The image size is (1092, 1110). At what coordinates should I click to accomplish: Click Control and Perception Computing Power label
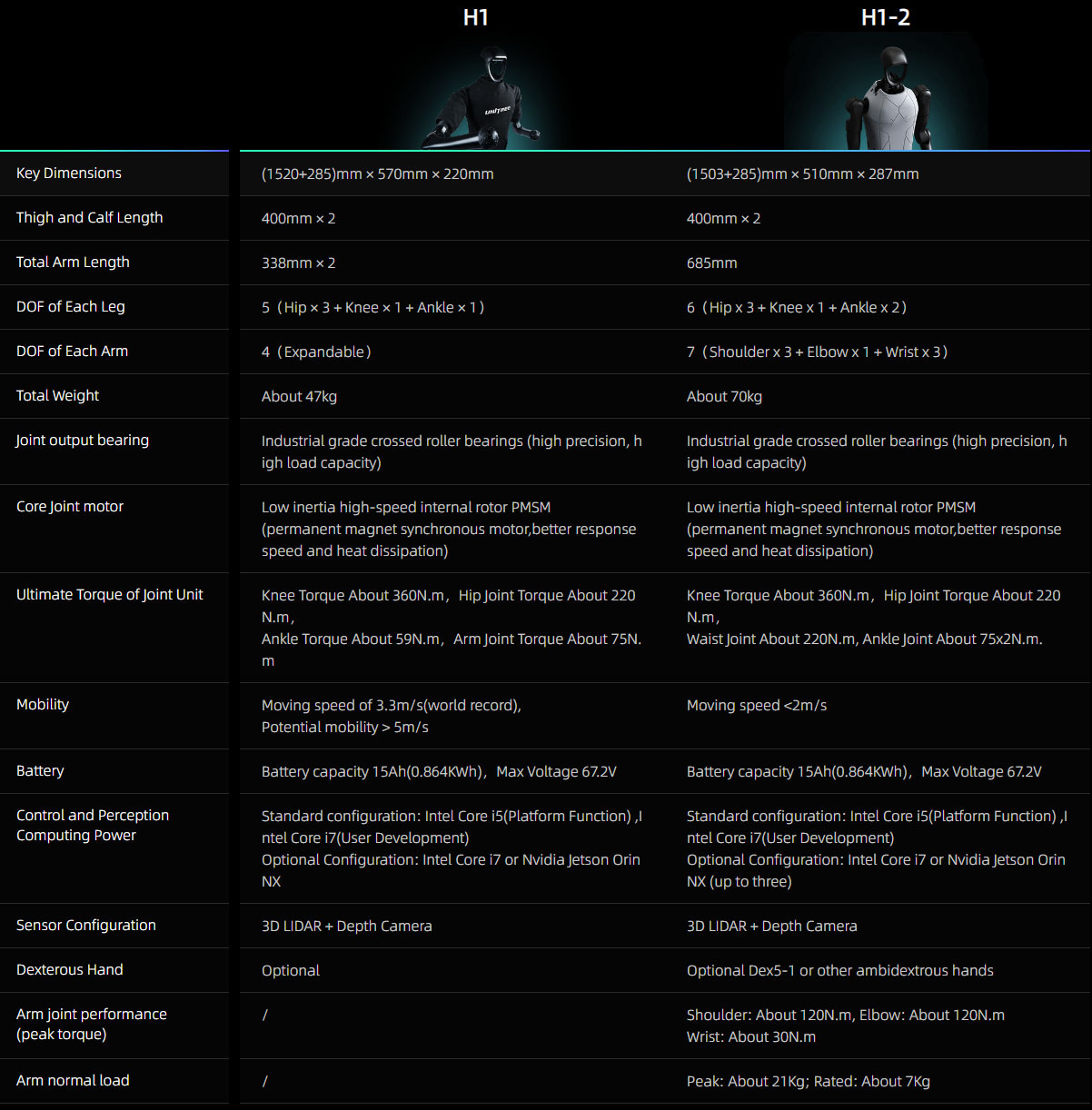(93, 825)
